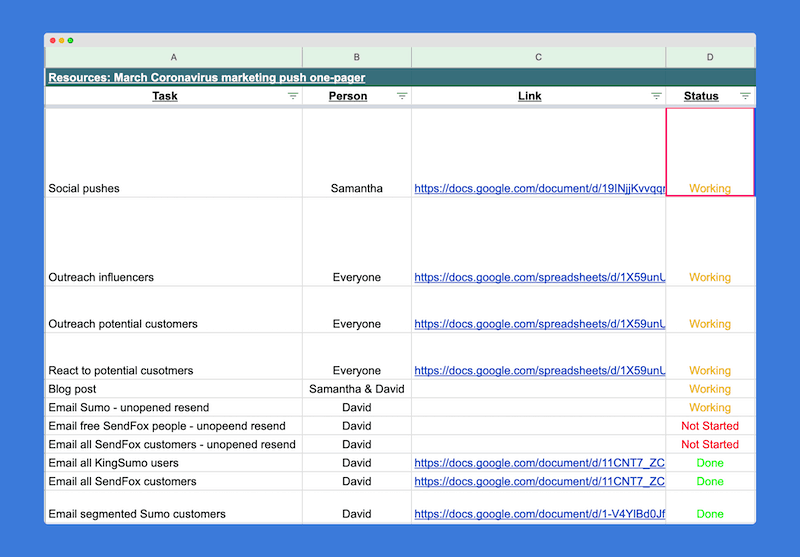Image resolution: width=800 pixels, height=557 pixels.
Task: Open the Task column filter icon
Action: (x=292, y=96)
